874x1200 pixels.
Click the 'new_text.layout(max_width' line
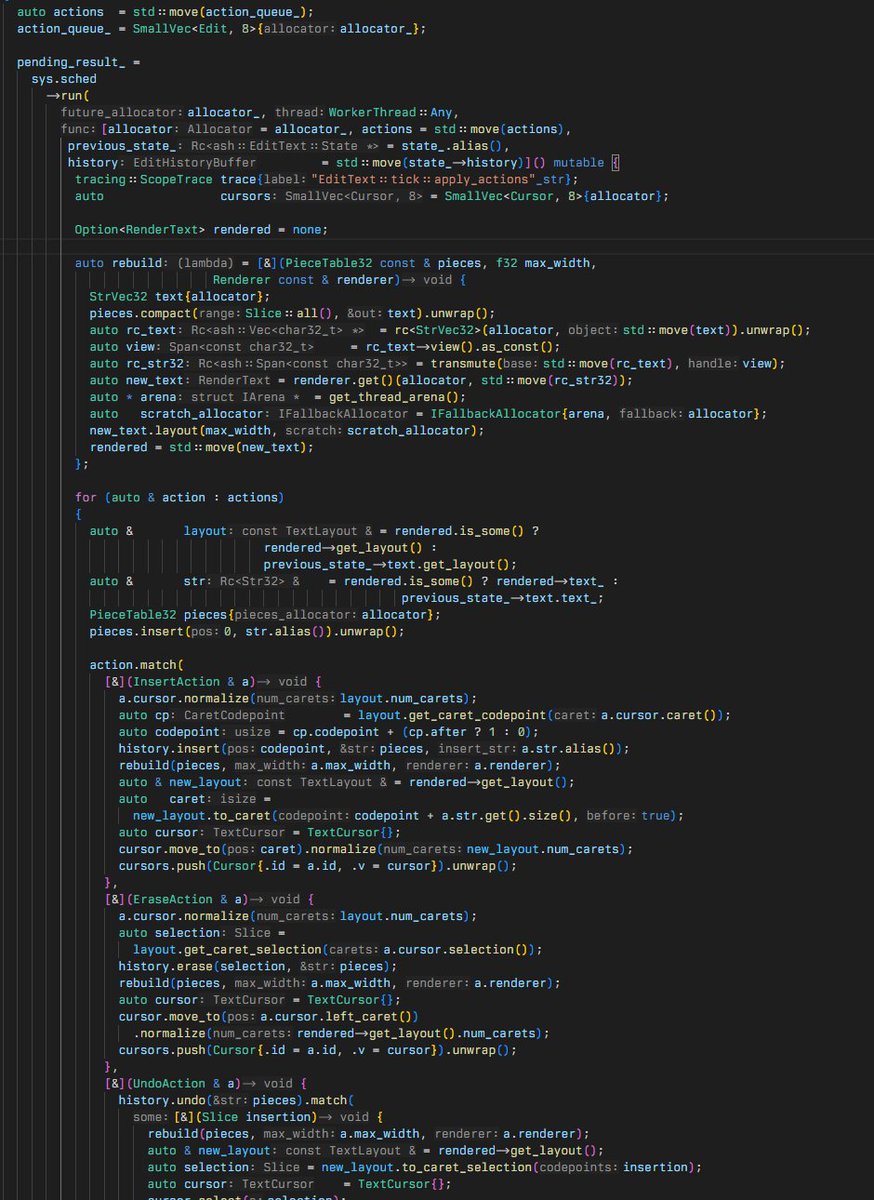285,431
